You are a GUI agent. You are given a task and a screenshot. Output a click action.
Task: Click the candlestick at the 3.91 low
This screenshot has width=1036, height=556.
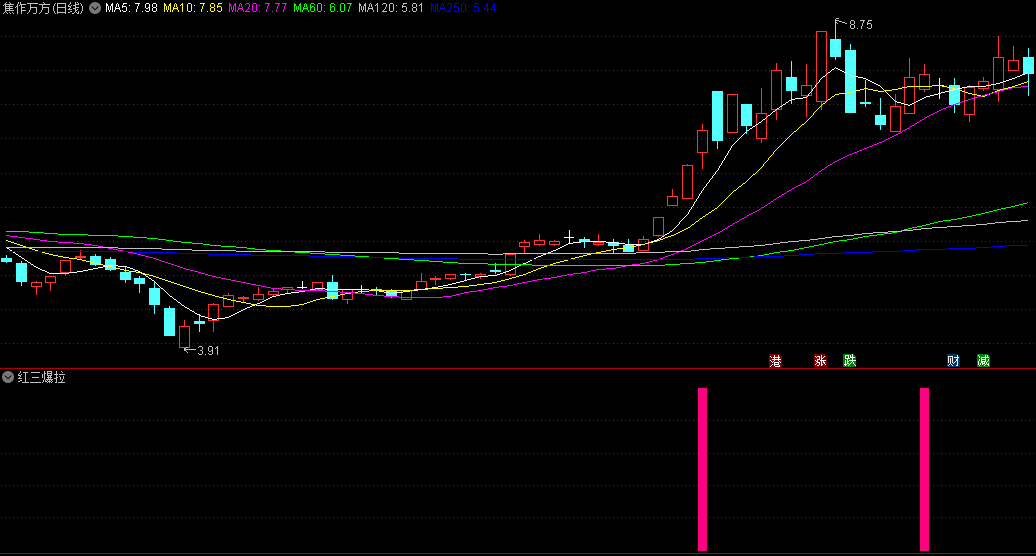click(x=184, y=337)
